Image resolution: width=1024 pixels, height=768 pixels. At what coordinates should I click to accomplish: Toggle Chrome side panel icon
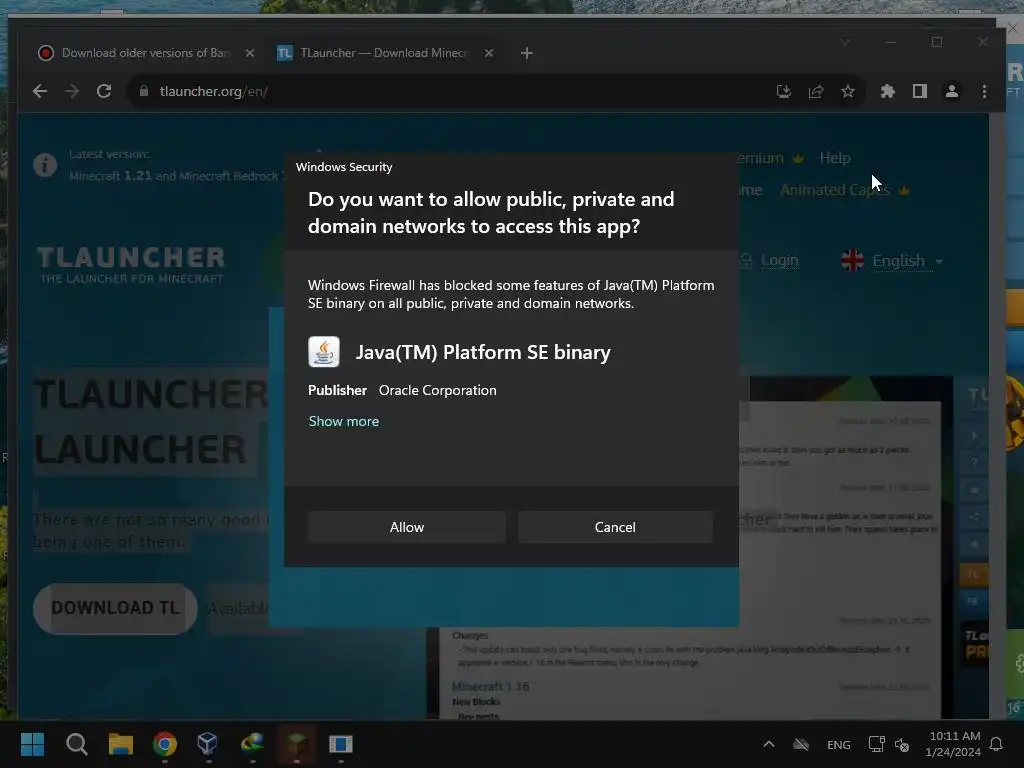[920, 91]
